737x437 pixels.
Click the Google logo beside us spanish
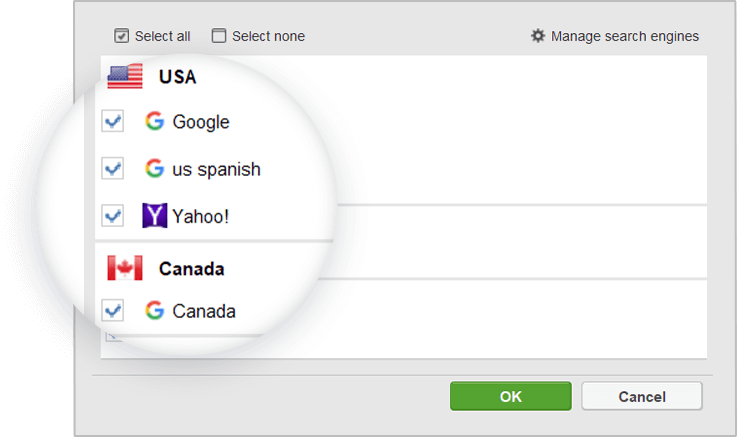click(155, 168)
